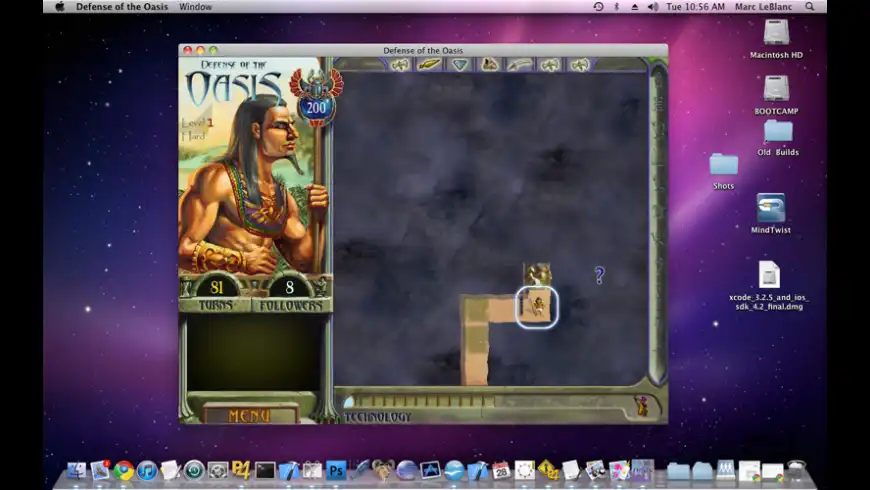Open the Defense of the Oasis app menu
The height and width of the screenshot is (490, 870).
tap(122, 7)
